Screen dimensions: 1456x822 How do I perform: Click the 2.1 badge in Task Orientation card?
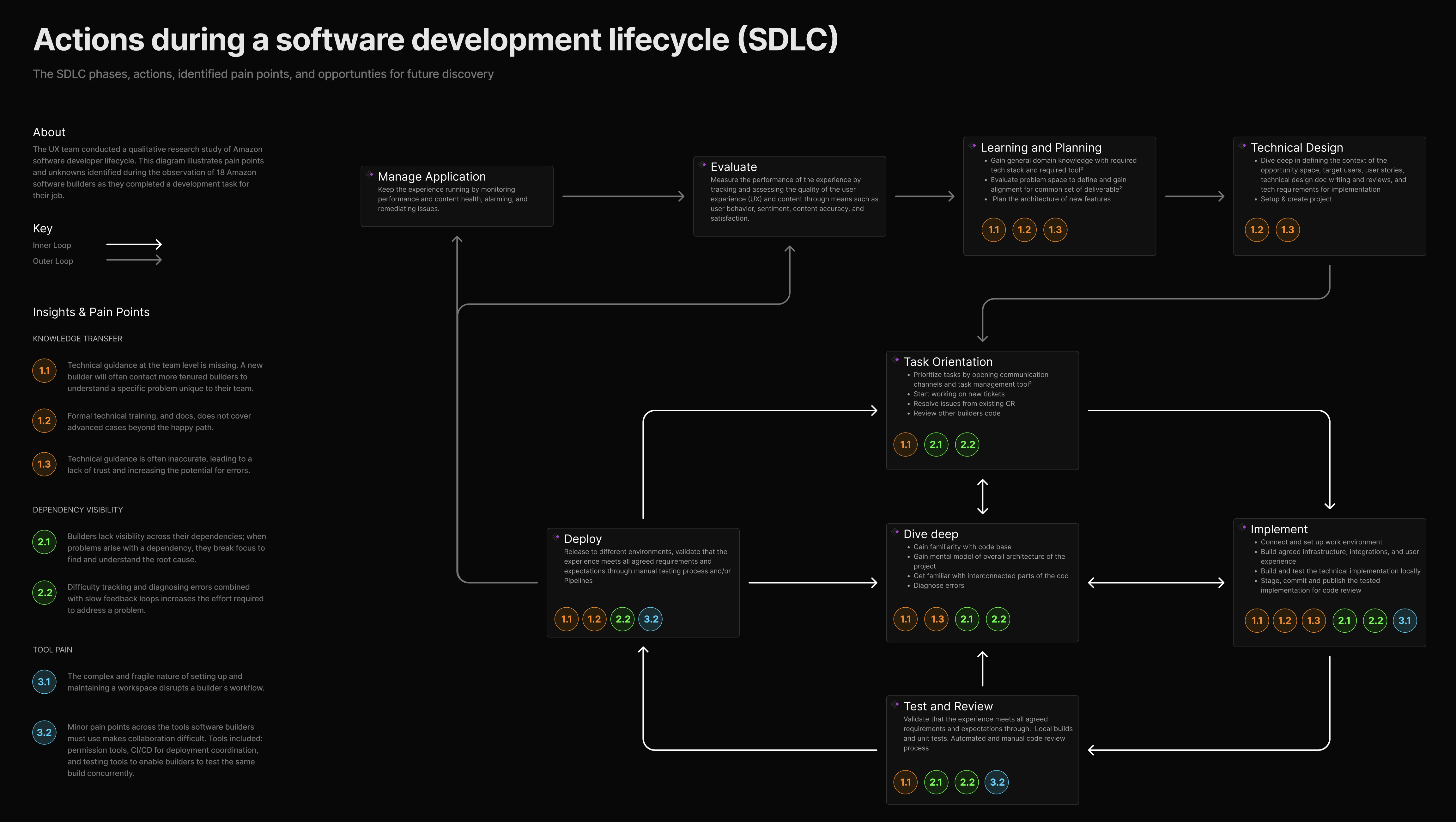click(936, 445)
